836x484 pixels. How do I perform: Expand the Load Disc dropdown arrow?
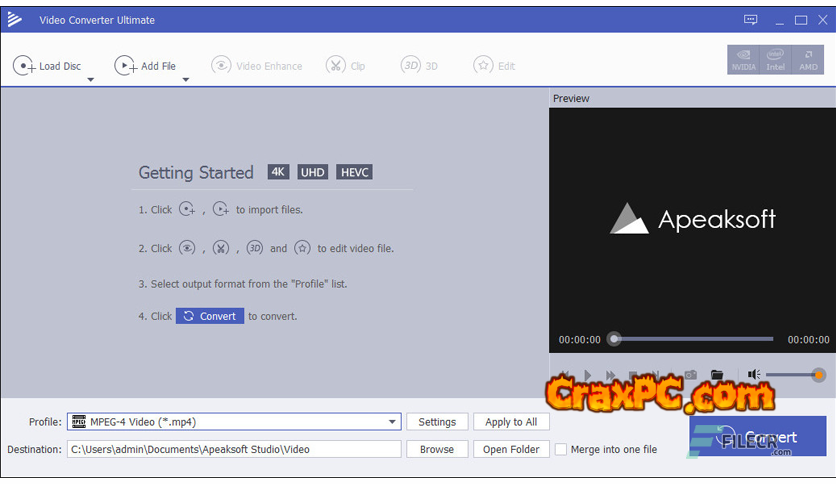[x=90, y=80]
